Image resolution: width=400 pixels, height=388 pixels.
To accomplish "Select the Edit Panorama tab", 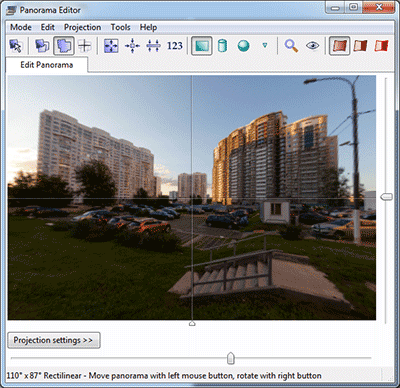I will click(x=47, y=65).
